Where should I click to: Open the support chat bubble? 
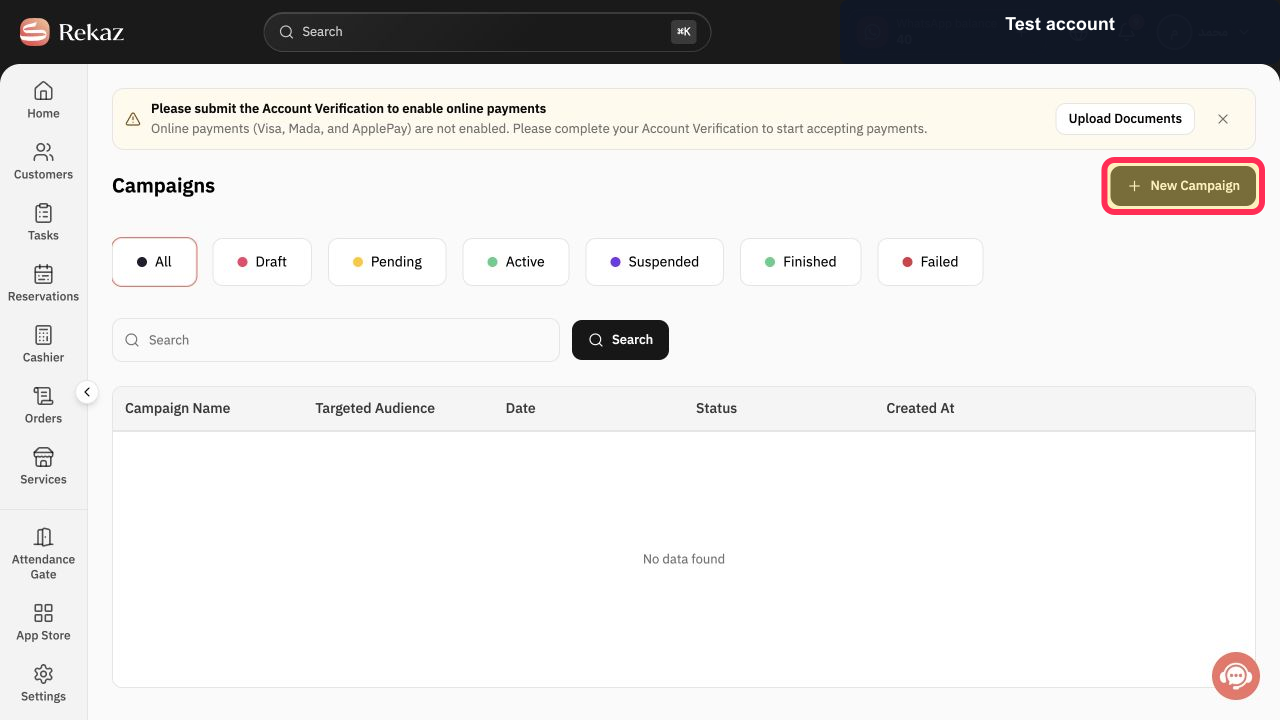coord(1236,676)
